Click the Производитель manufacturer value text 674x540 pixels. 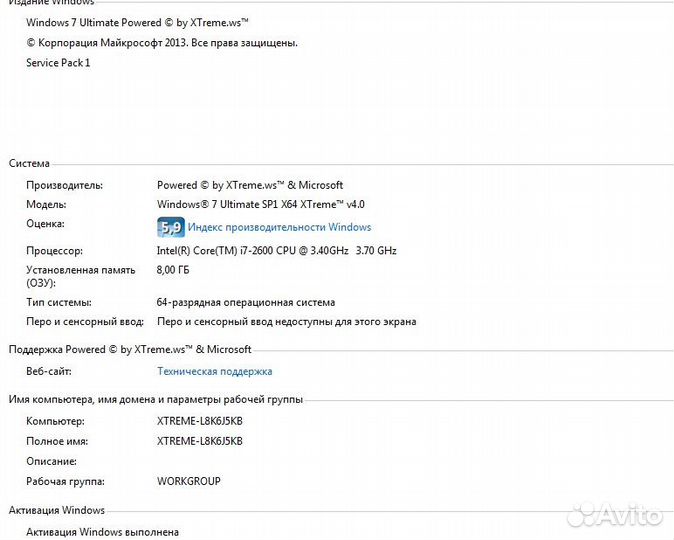coord(250,185)
